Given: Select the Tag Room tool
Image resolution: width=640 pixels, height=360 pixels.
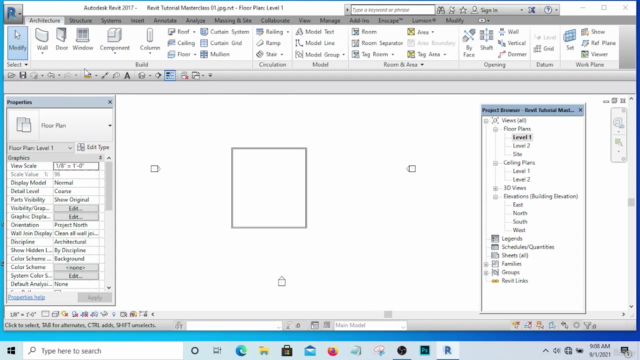Looking at the screenshot, I should click(x=373, y=54).
